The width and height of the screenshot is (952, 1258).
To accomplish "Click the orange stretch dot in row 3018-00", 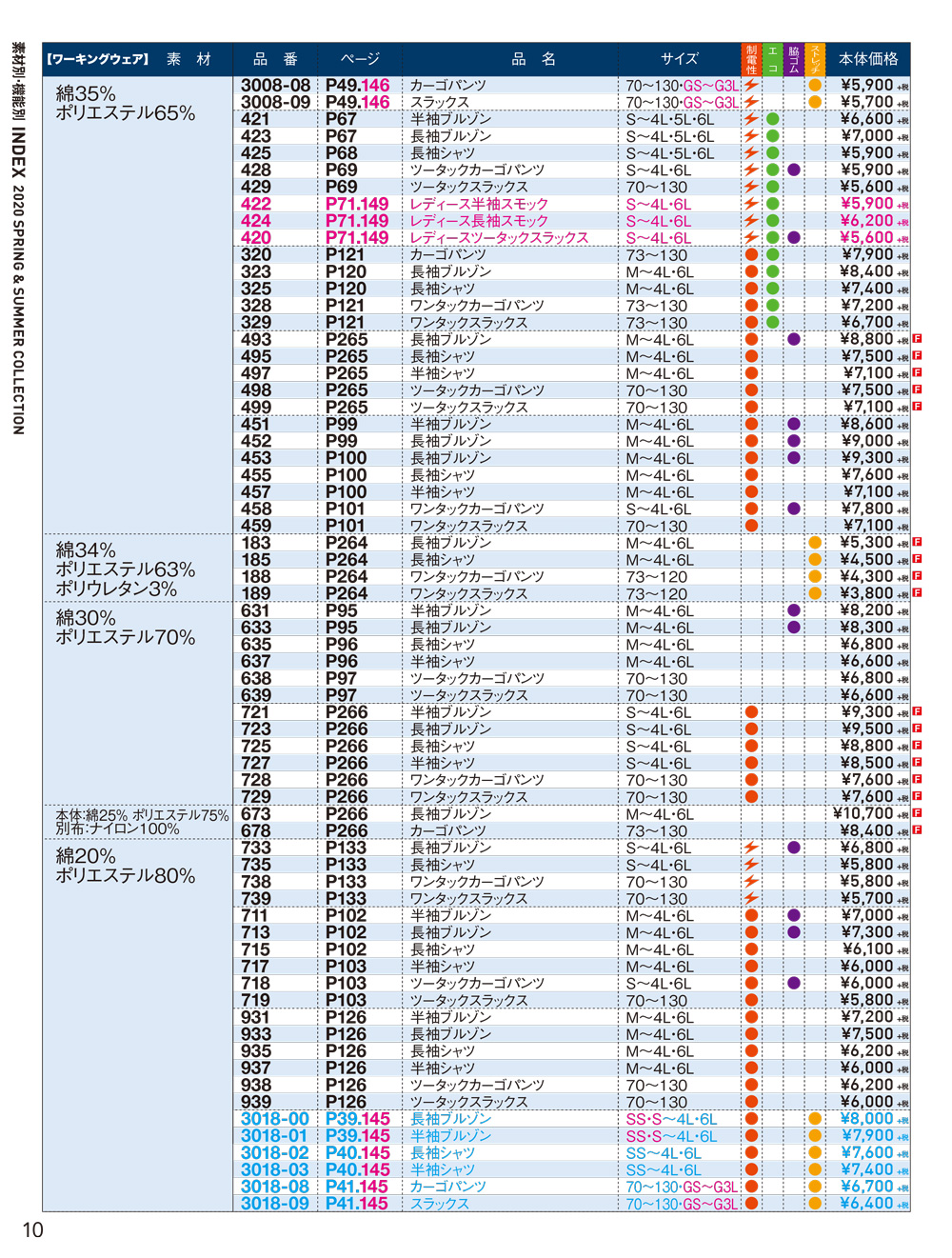I will [x=815, y=1119].
